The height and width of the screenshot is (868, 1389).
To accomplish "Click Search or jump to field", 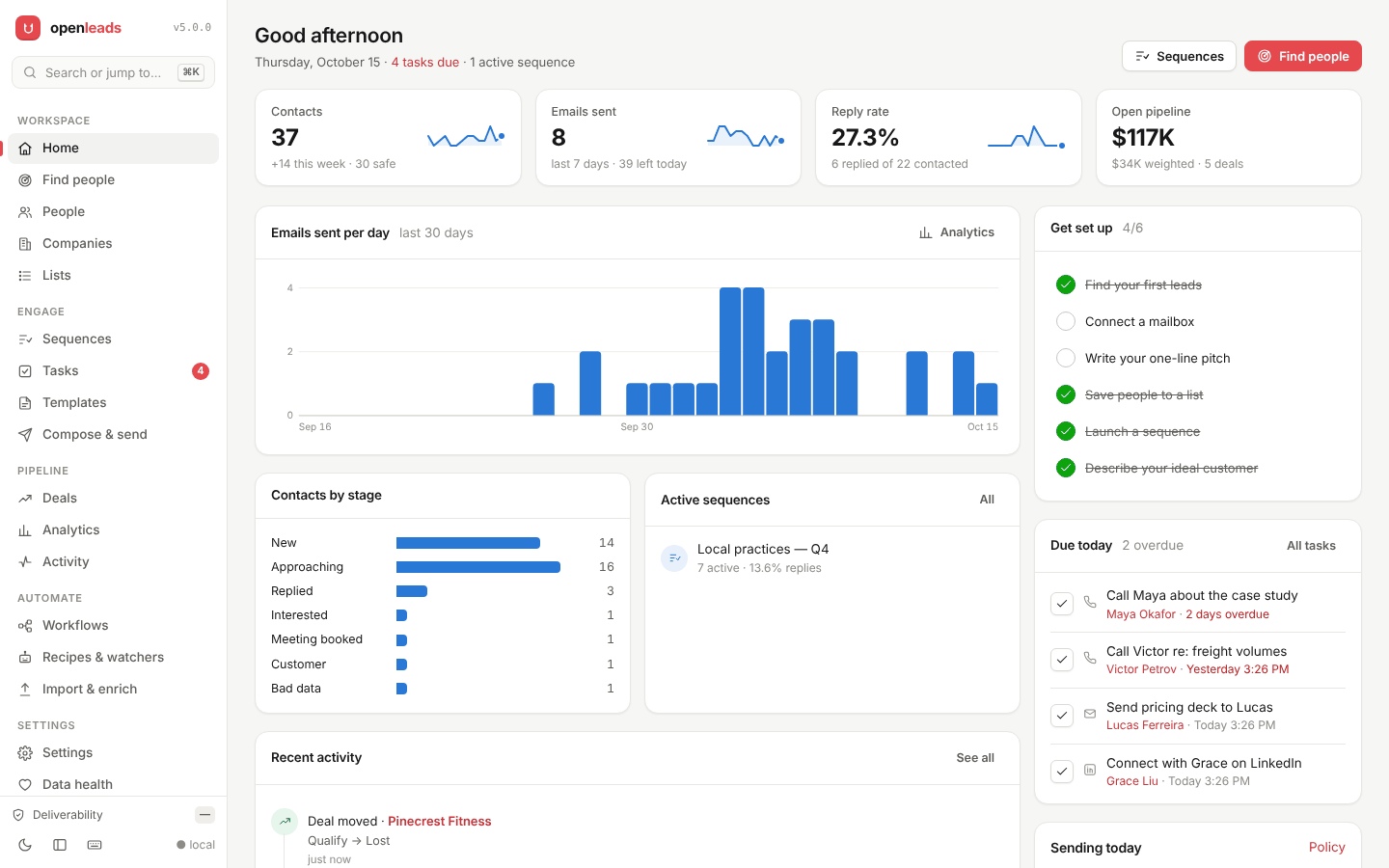I will coord(113,72).
